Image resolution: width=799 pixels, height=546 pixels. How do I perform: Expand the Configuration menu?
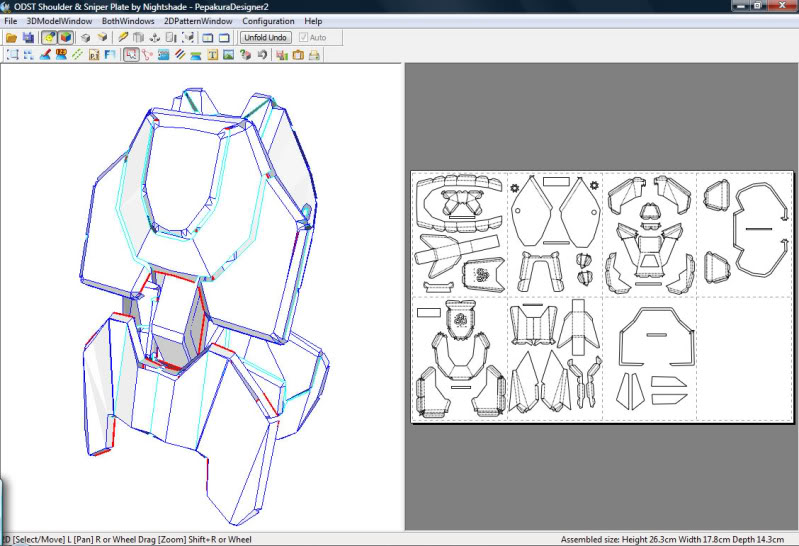268,21
